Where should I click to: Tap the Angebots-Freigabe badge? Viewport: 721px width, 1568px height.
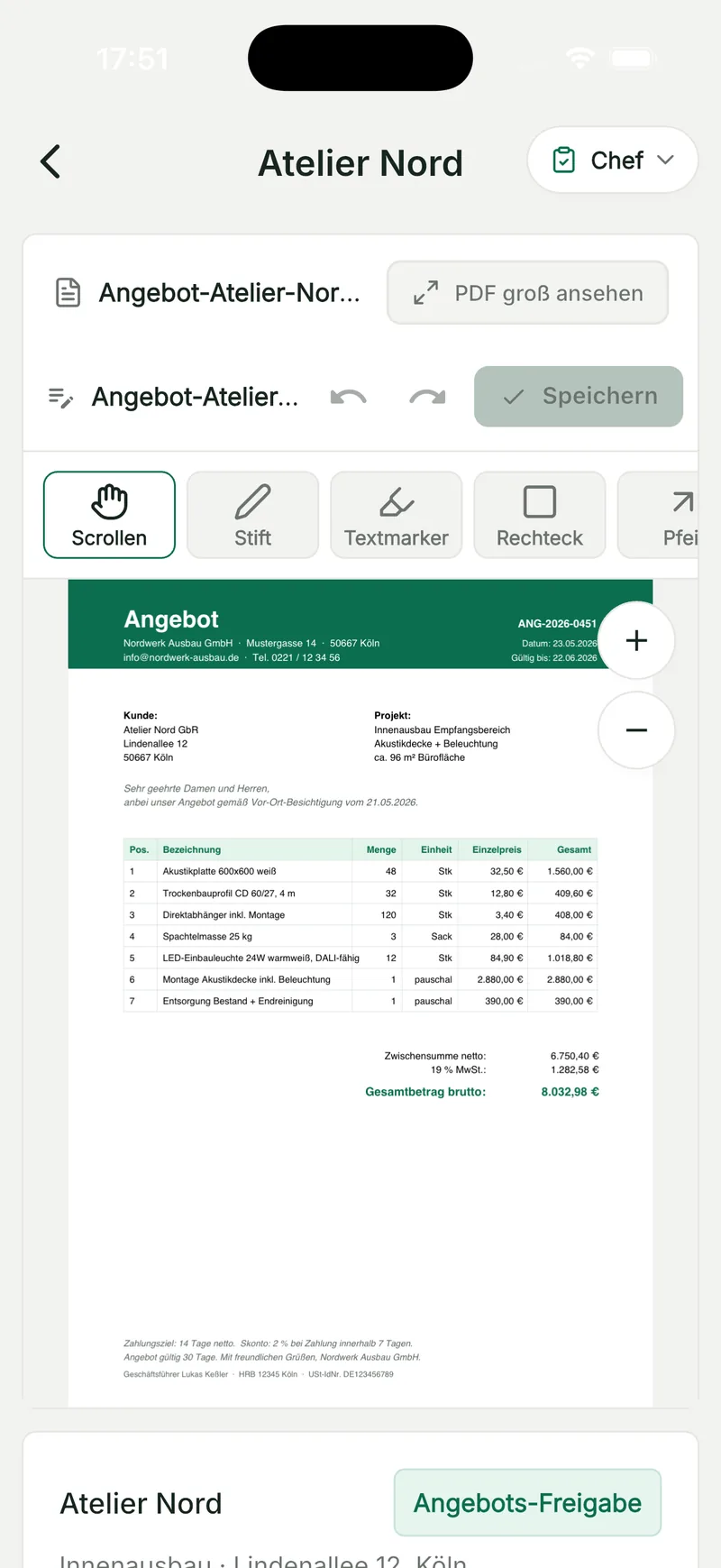point(527,1503)
